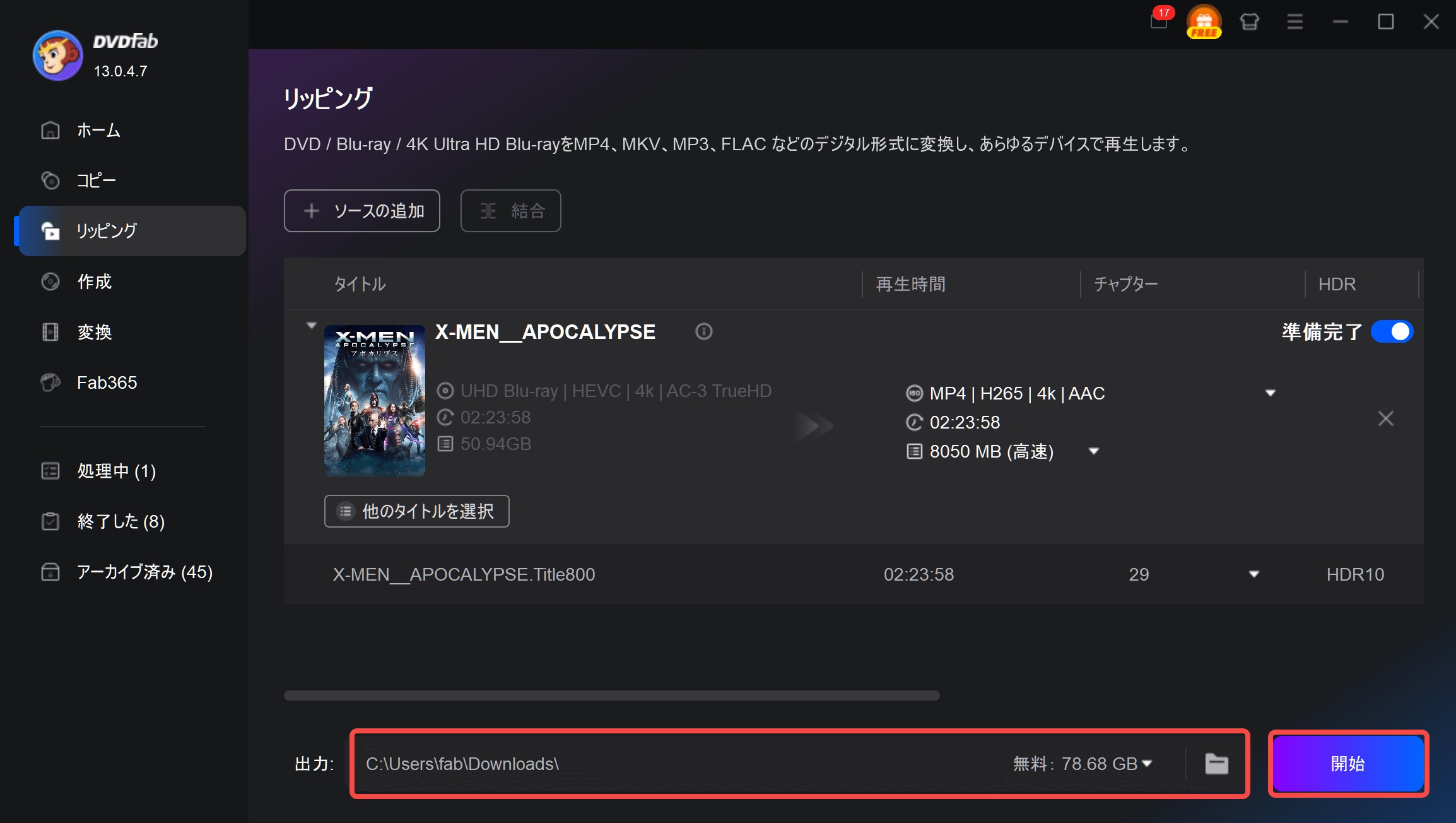The width and height of the screenshot is (1456, 823).
Task: Open the hamburger settings menu
Action: [x=1295, y=21]
